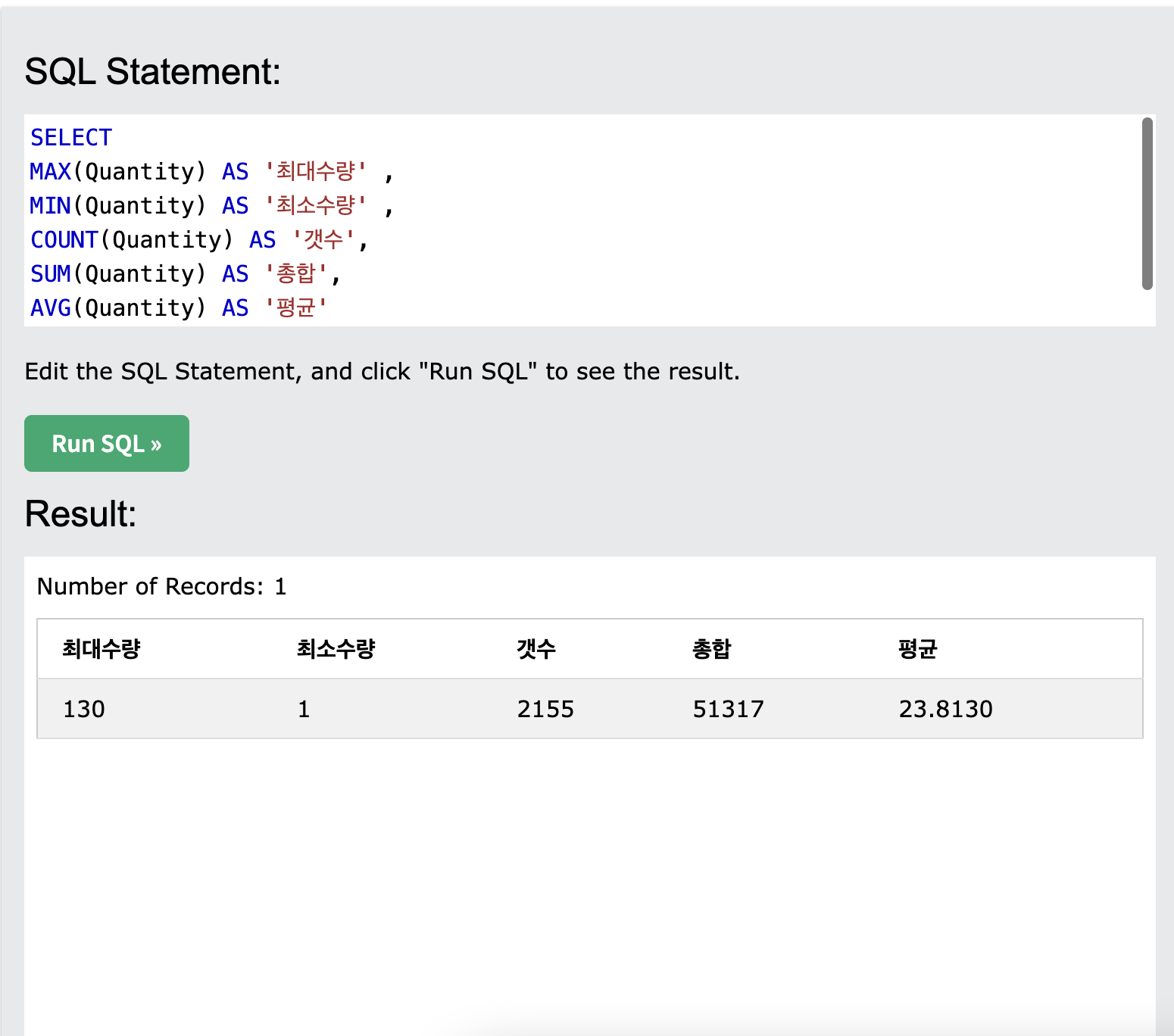1174x1036 pixels.
Task: Click the Edit the SQL Statement instruction text
Action: tap(382, 372)
